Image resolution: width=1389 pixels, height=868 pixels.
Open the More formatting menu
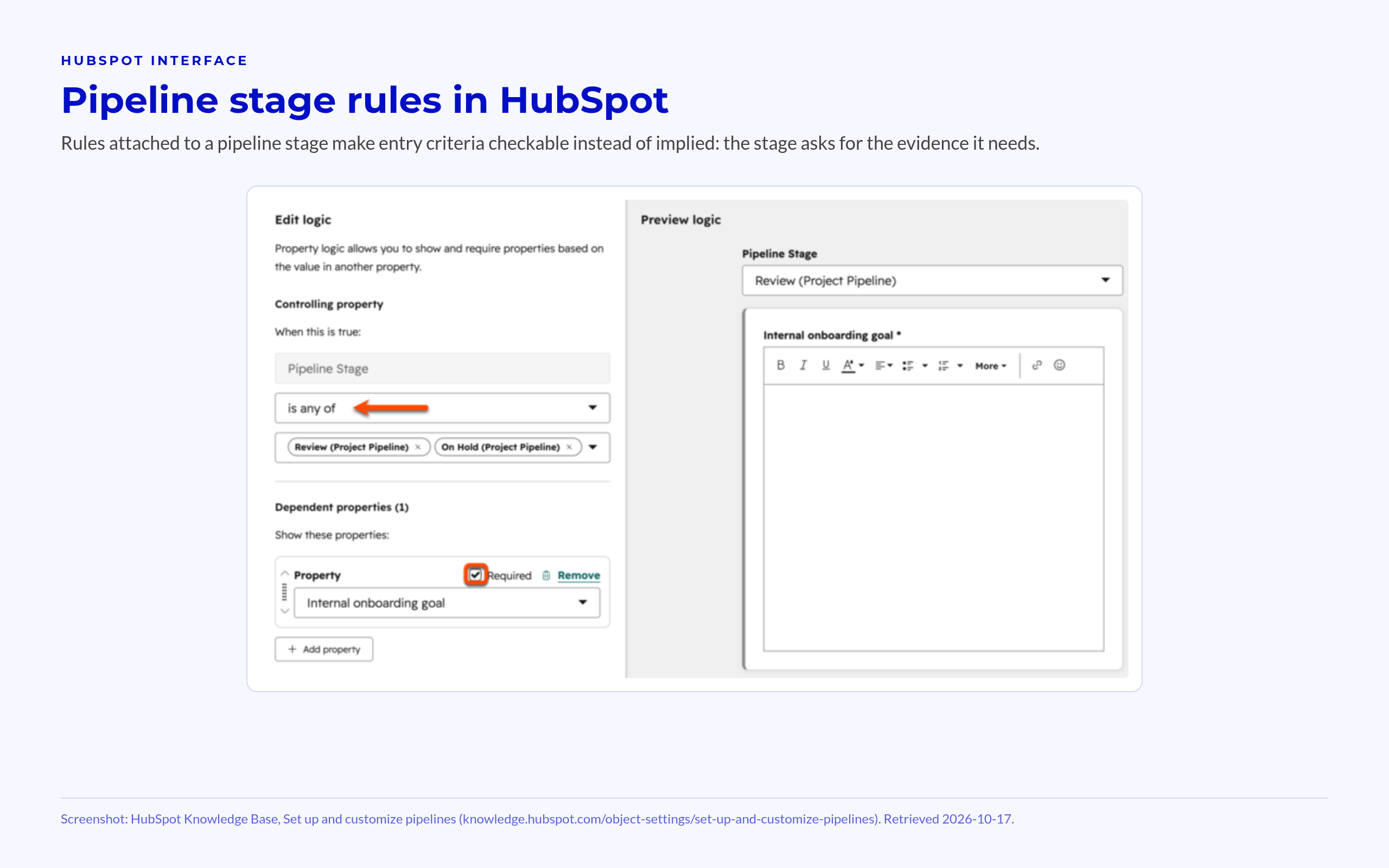[x=991, y=366]
